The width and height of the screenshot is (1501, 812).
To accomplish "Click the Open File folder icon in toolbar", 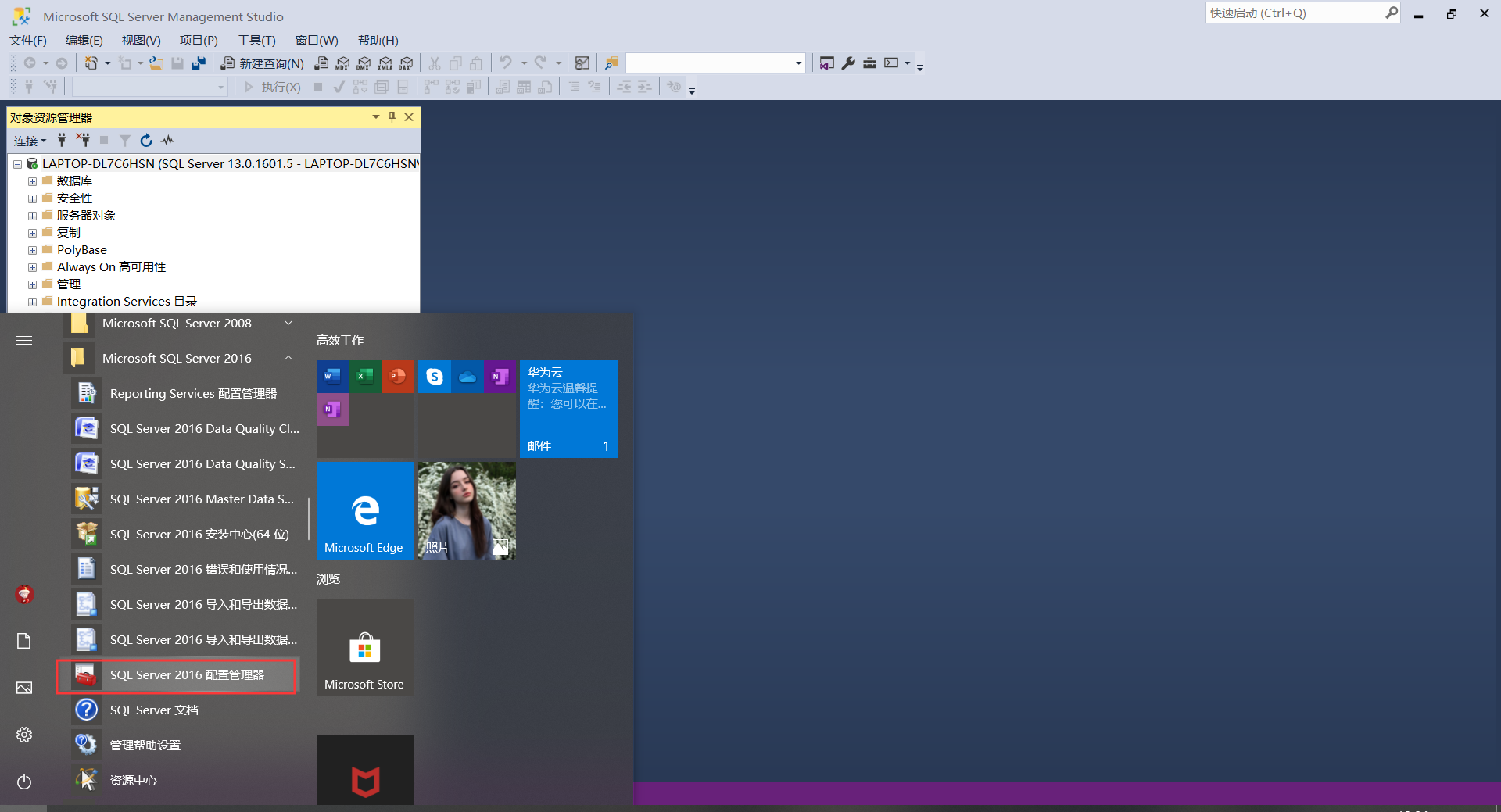I will (x=156, y=63).
